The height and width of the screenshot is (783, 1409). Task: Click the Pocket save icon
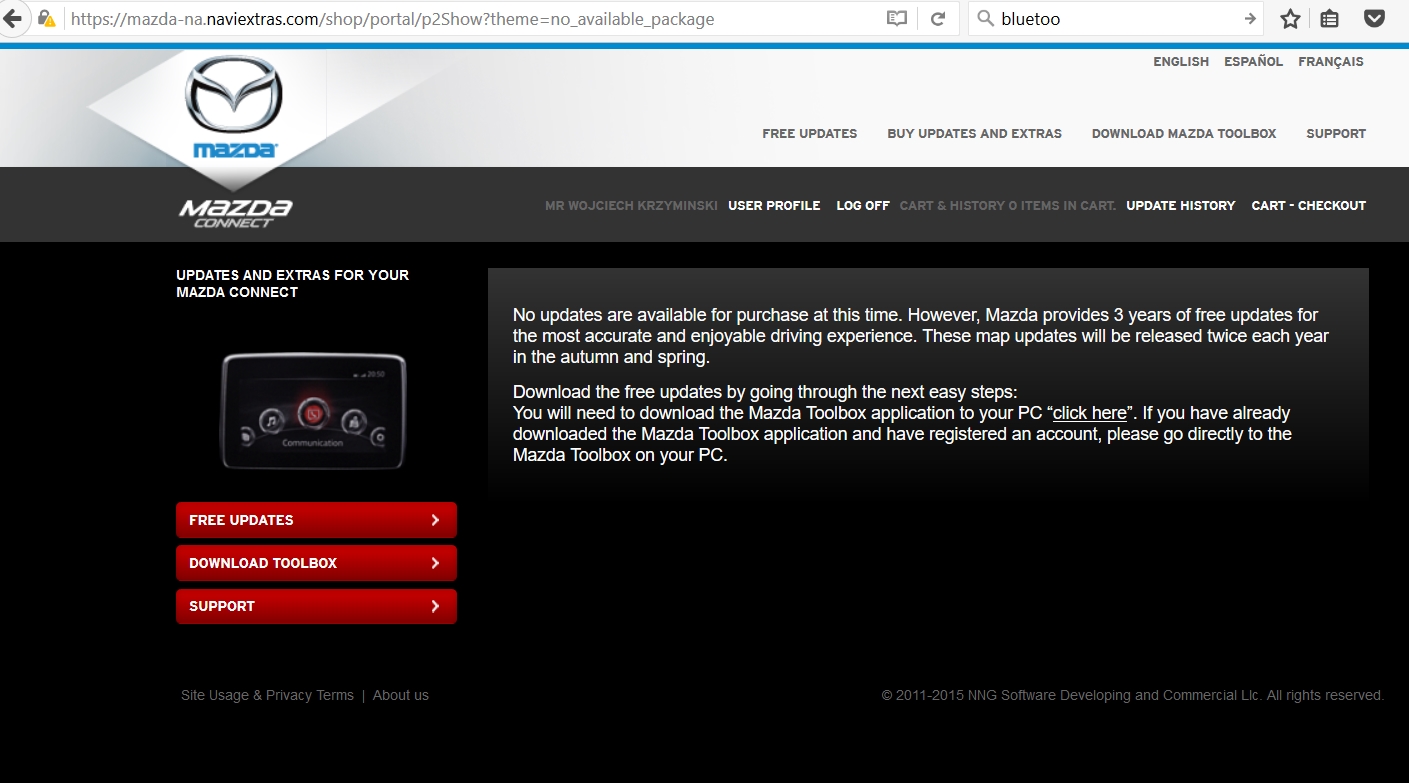[x=1374, y=19]
